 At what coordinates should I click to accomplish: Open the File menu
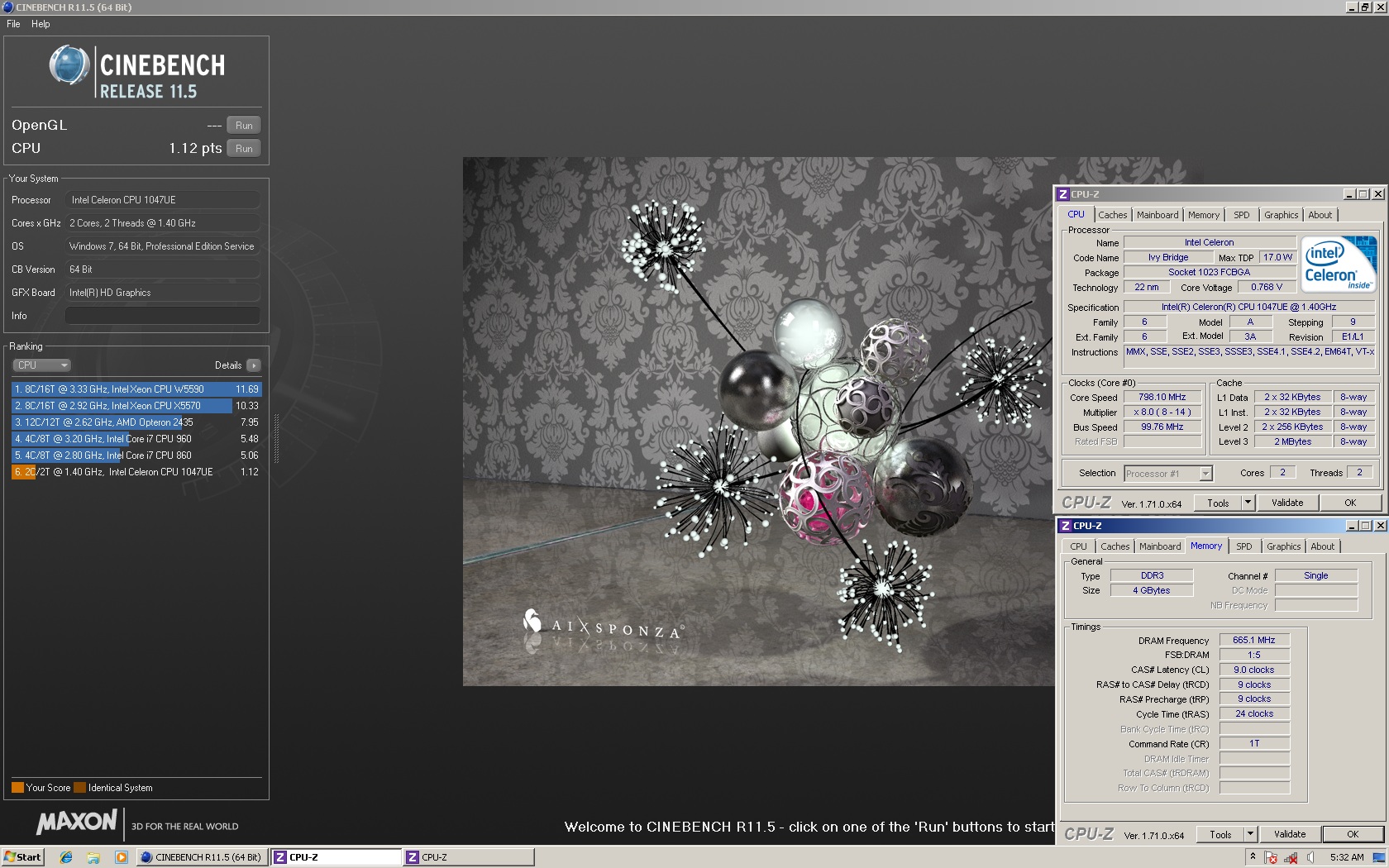pos(13,24)
